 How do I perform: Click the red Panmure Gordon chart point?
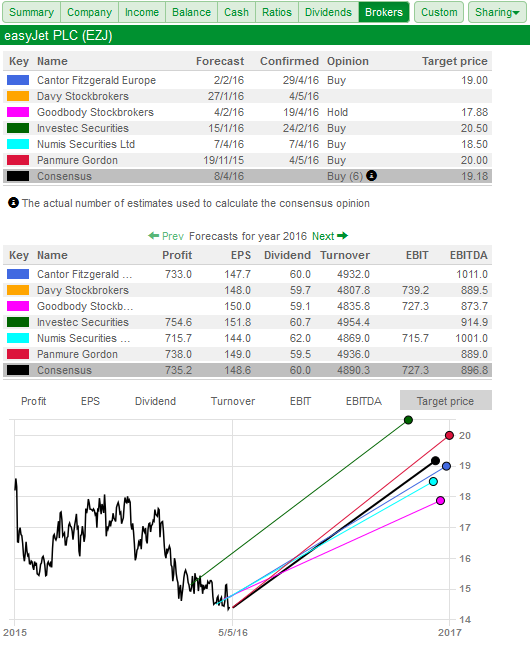pyautogui.click(x=449, y=435)
